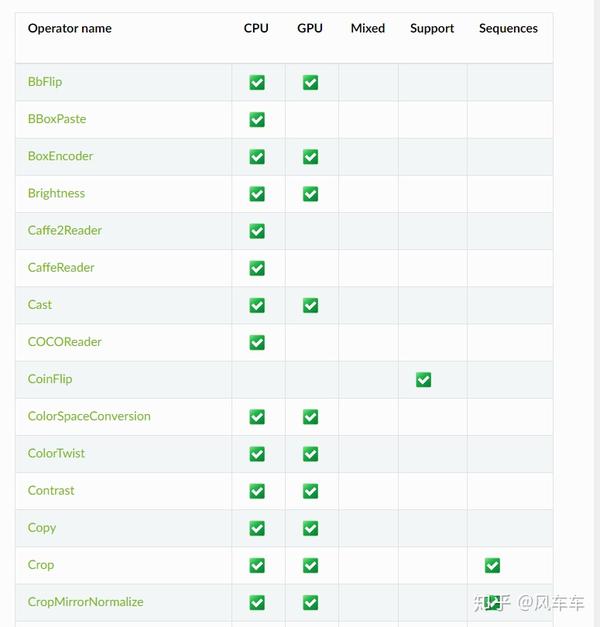Image resolution: width=600 pixels, height=627 pixels.
Task: Click the Mixed column header
Action: [x=367, y=29]
